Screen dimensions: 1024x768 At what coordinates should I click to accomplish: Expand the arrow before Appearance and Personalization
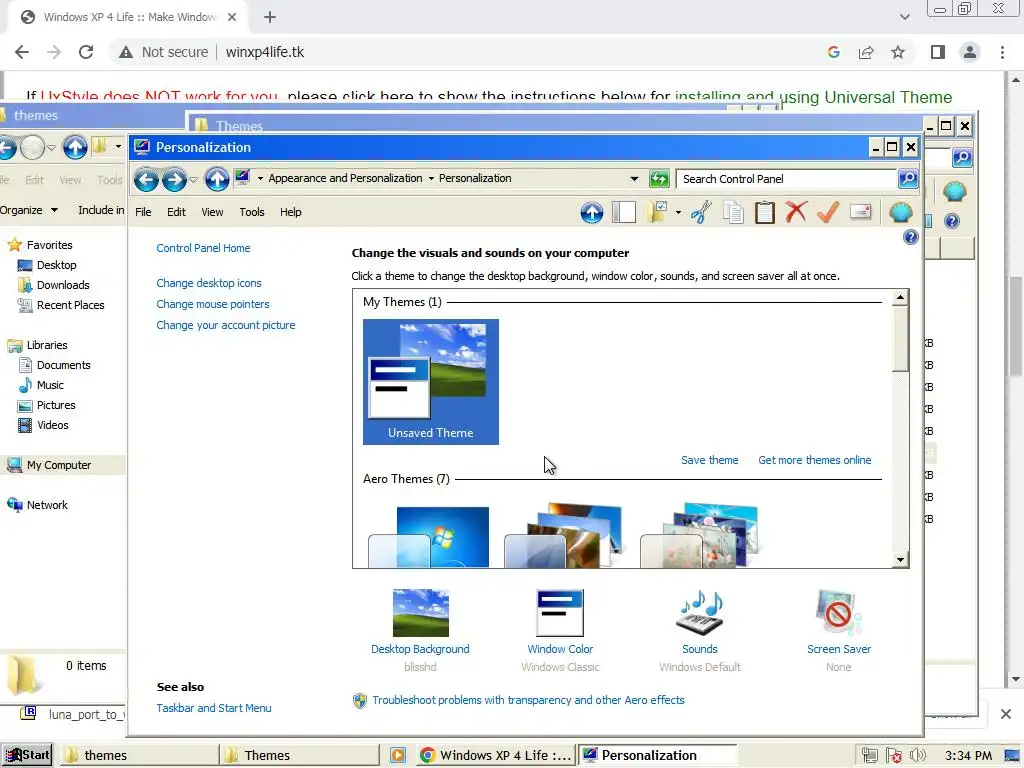[260, 178]
